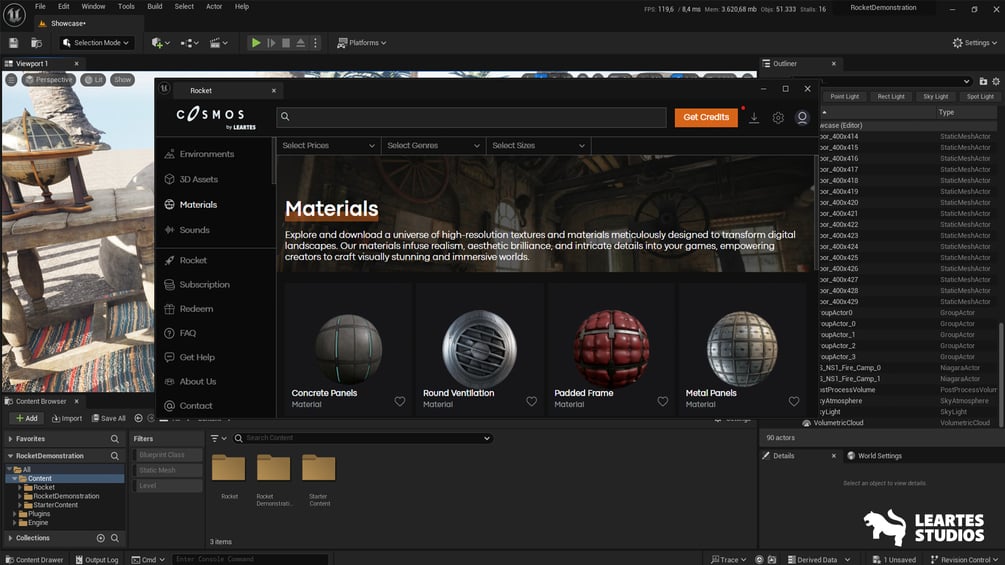Expand the Favorites section
1005x565 pixels.
point(10,439)
